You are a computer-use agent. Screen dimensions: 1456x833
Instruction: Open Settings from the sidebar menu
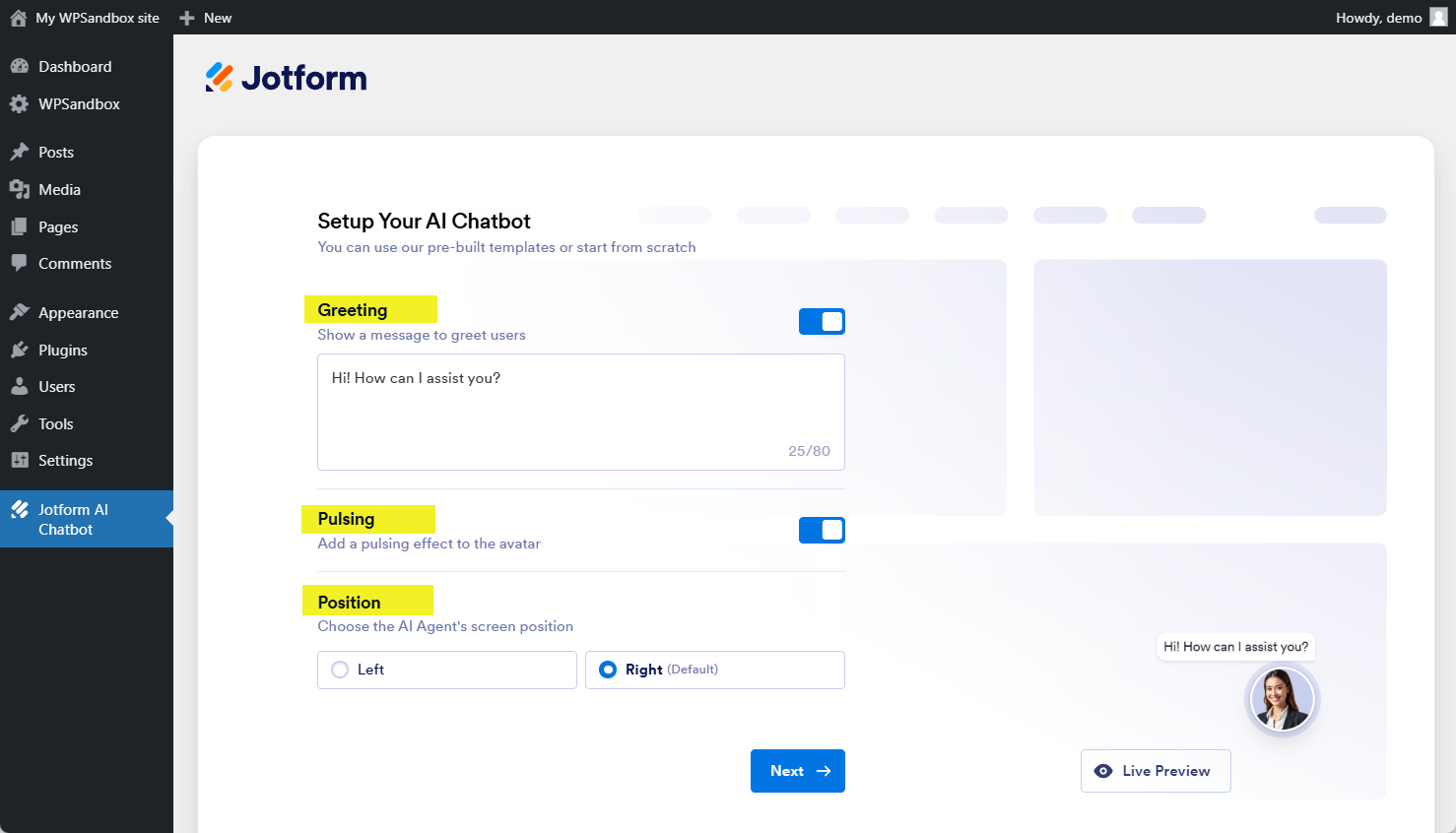pyautogui.click(x=22, y=460)
